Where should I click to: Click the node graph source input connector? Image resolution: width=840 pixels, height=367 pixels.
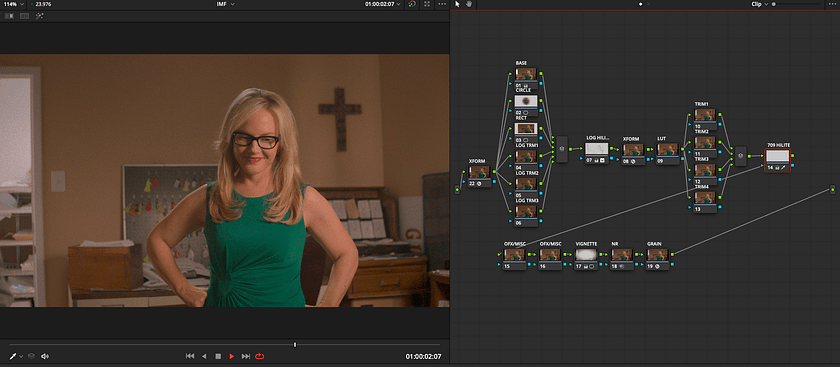[x=457, y=189]
